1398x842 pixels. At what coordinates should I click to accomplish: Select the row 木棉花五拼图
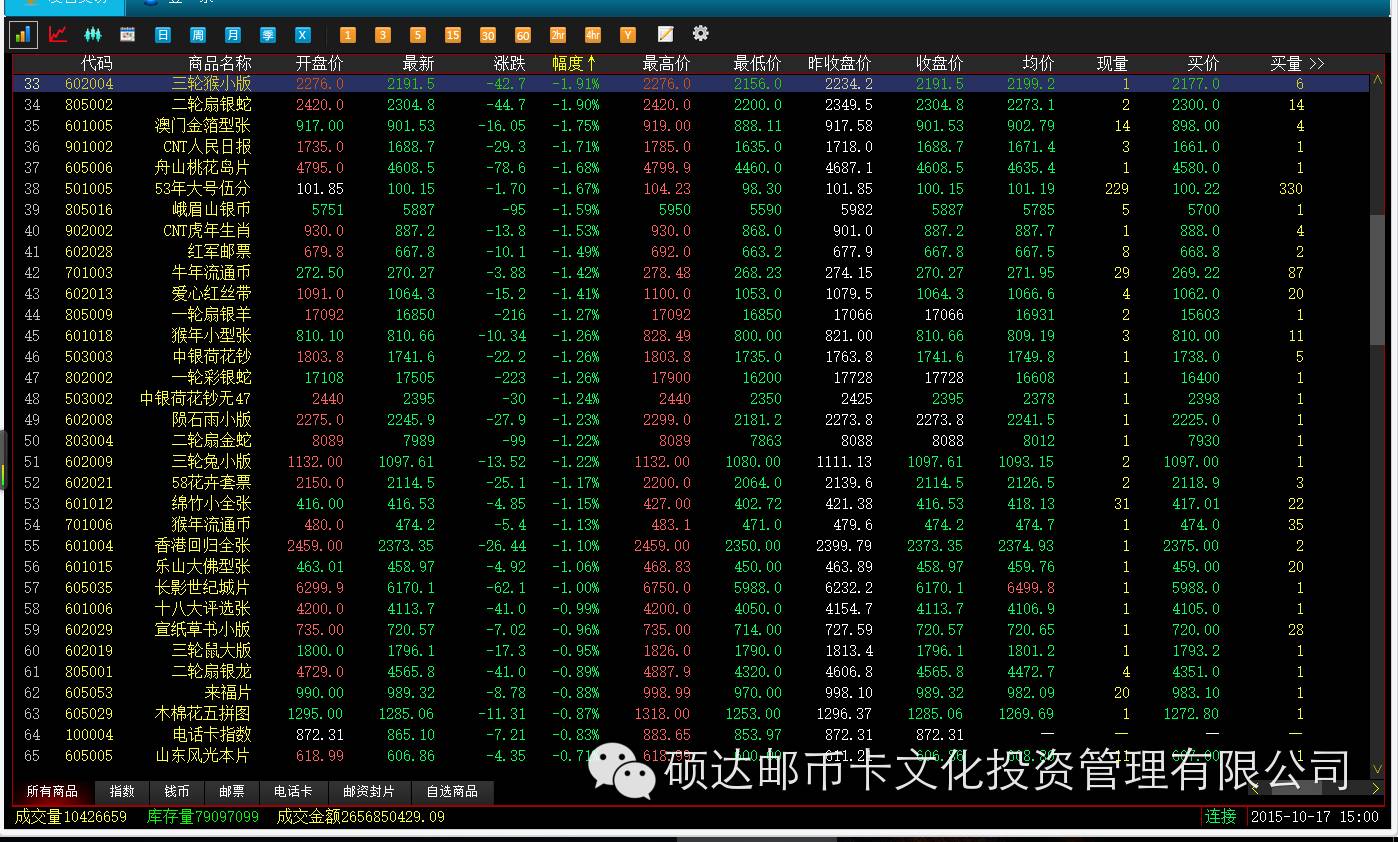(690, 714)
